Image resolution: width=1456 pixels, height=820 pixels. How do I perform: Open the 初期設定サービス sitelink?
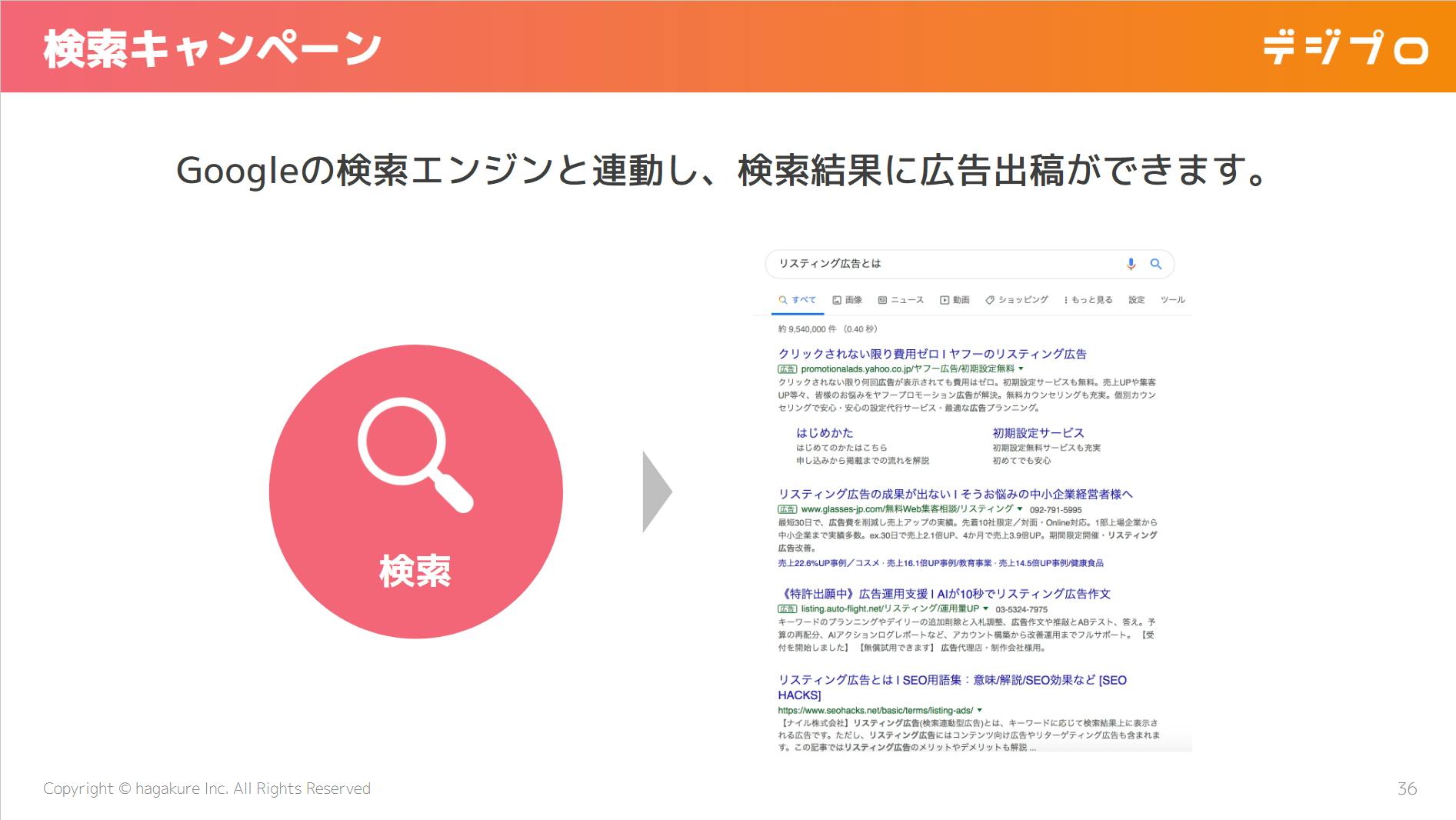pyautogui.click(x=1038, y=433)
